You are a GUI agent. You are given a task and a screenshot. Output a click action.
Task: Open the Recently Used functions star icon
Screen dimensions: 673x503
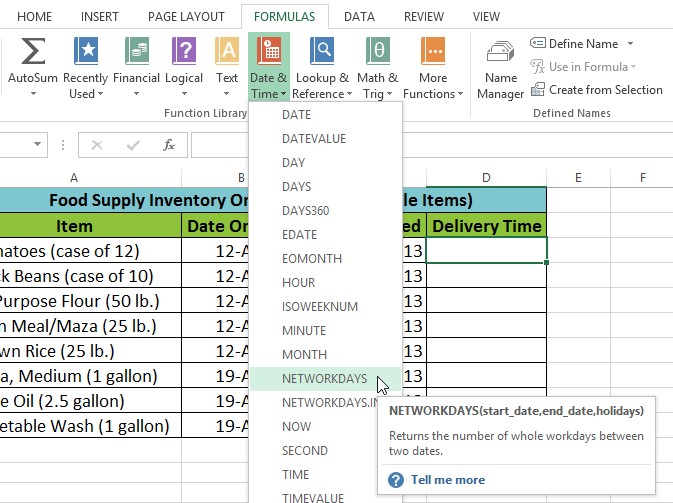[x=86, y=51]
